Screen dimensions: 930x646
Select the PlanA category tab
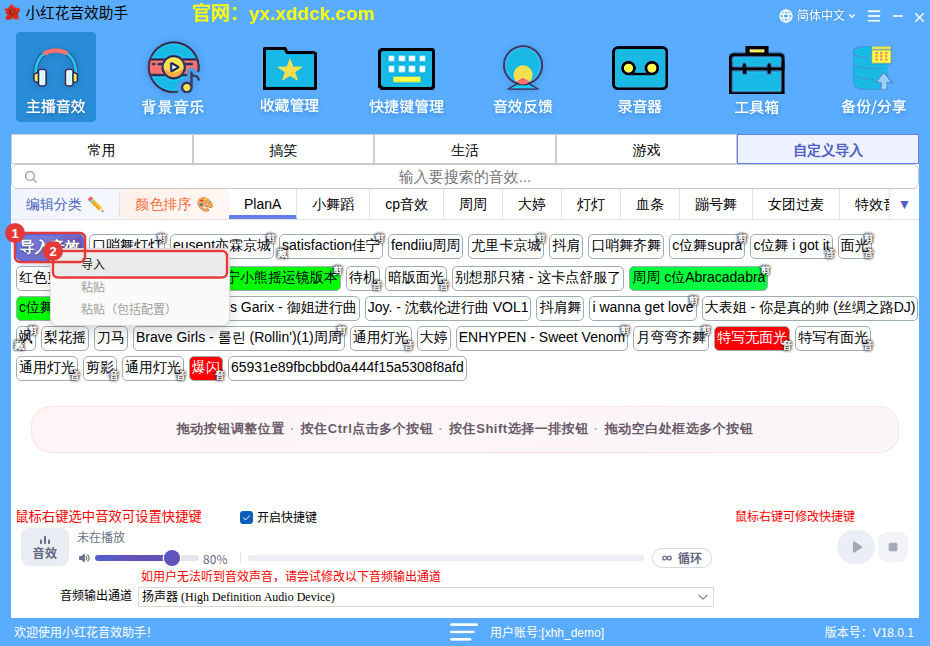pyautogui.click(x=262, y=205)
